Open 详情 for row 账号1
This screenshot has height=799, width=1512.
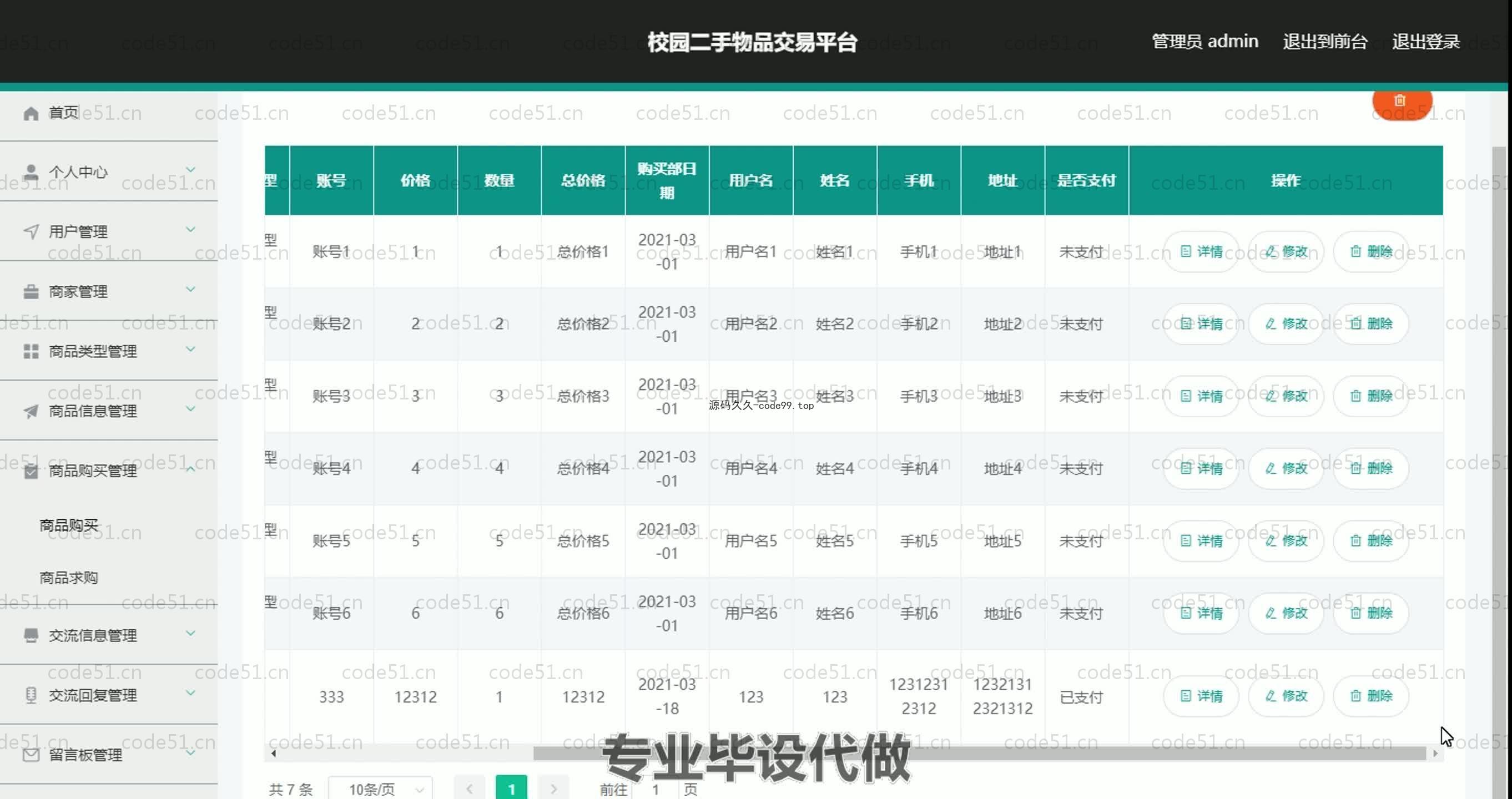tap(1201, 252)
